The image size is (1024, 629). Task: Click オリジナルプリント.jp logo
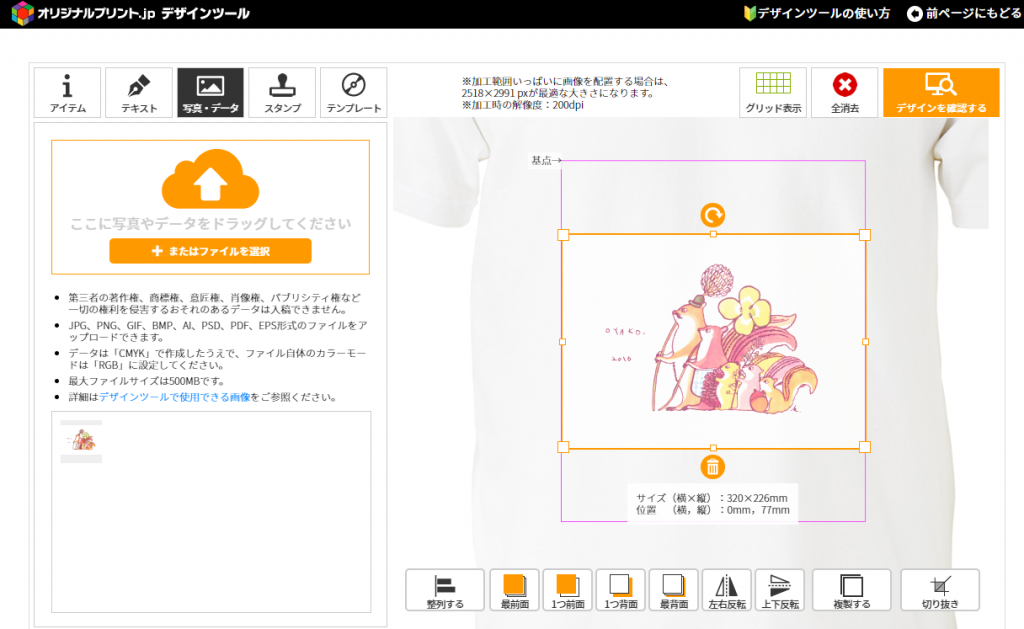[131, 13]
